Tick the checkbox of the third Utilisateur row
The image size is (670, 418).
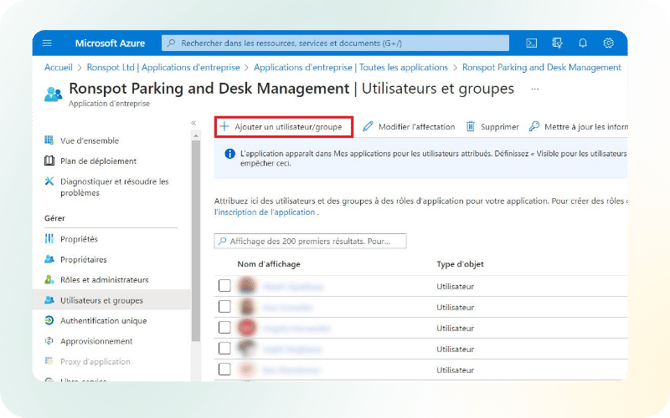224,327
